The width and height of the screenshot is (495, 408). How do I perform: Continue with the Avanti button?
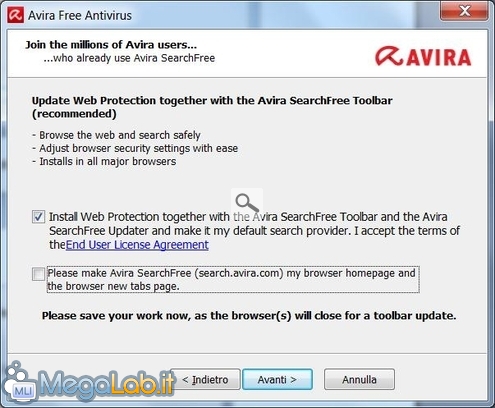click(277, 379)
